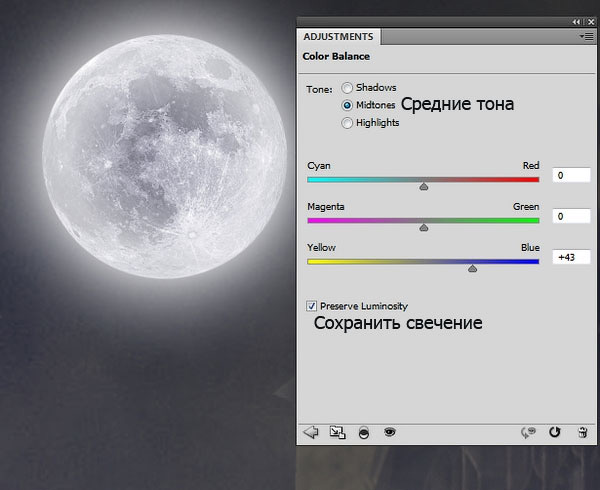The height and width of the screenshot is (490, 600).
Task: Collapse Adjustments panel with double arrows
Action: tap(576, 22)
